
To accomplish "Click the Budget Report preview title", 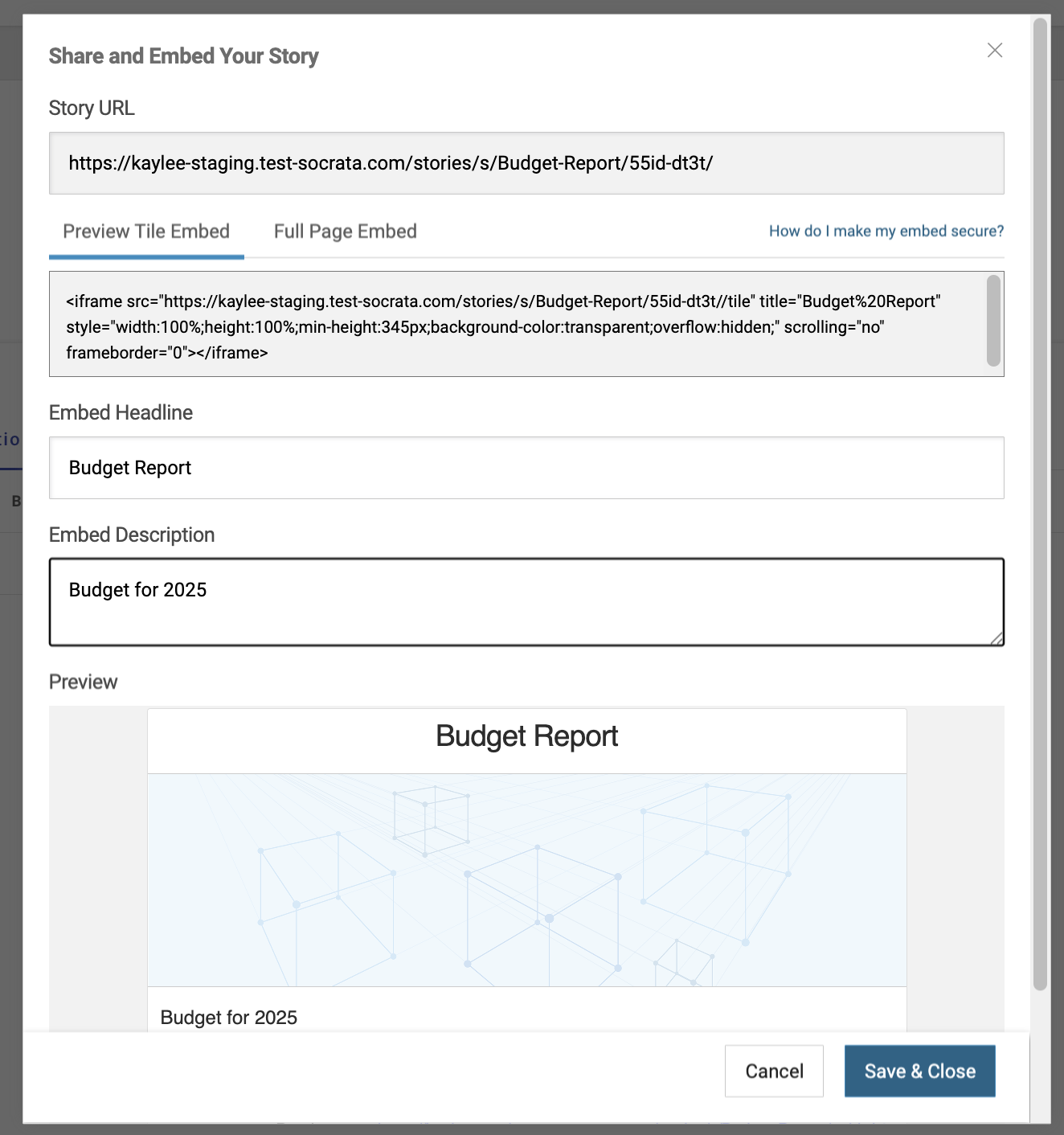I will tap(527, 736).
